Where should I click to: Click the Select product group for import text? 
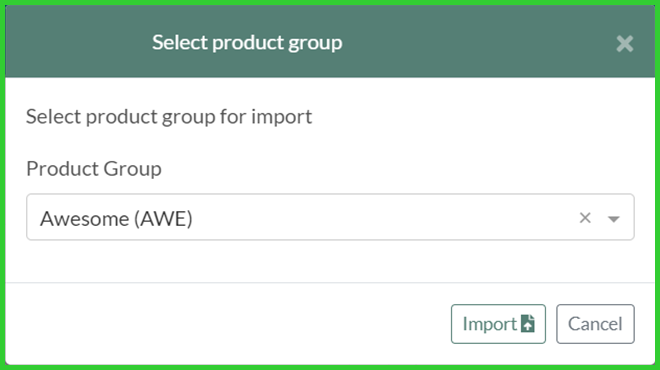[x=169, y=117]
